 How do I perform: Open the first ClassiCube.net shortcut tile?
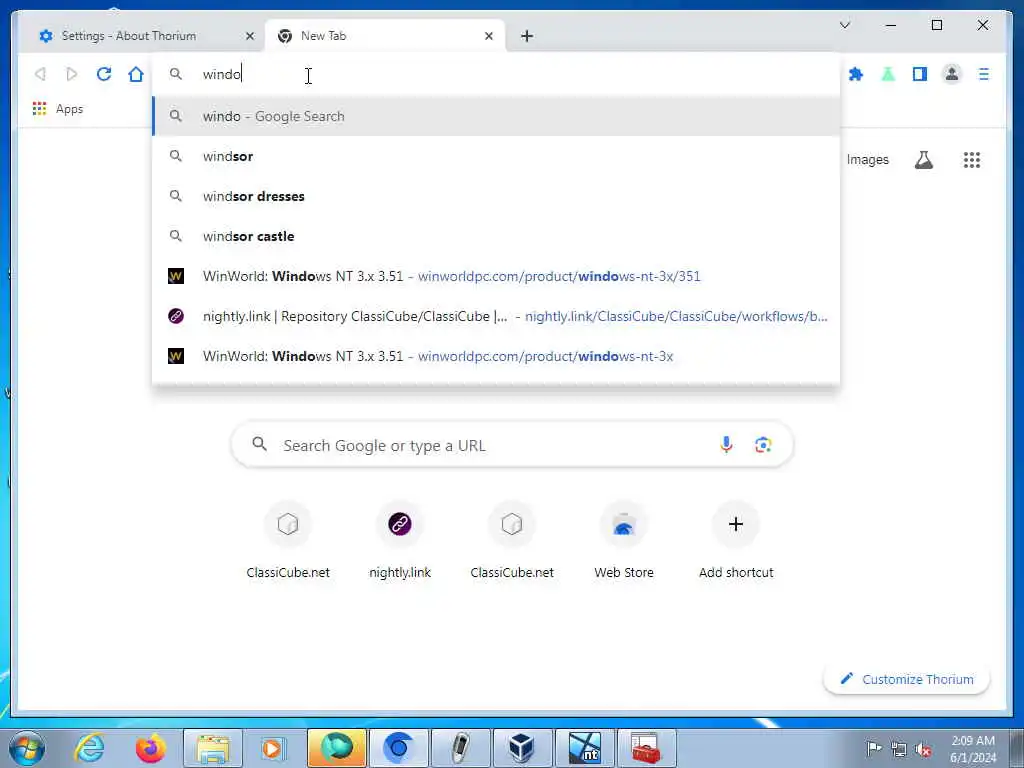[288, 541]
